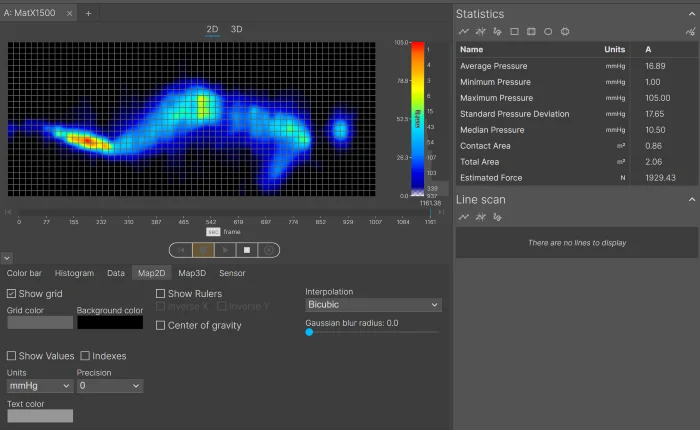The height and width of the screenshot is (430, 700).
Task: Switch to the 3D view
Action: click(236, 29)
